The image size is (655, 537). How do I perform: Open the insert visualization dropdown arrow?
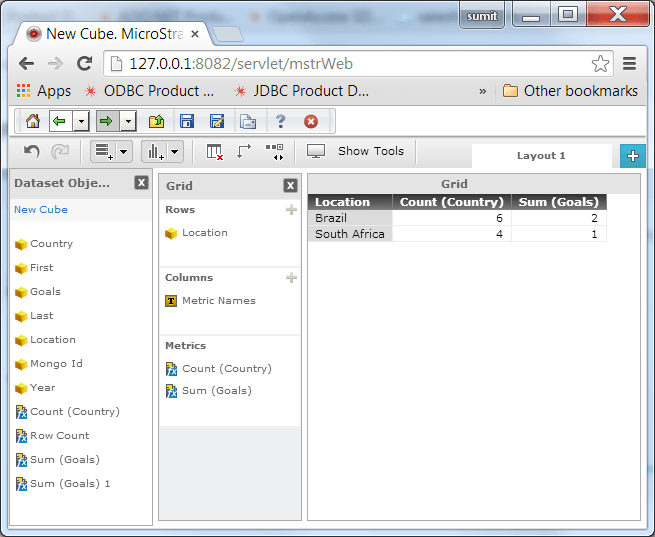[x=175, y=152]
